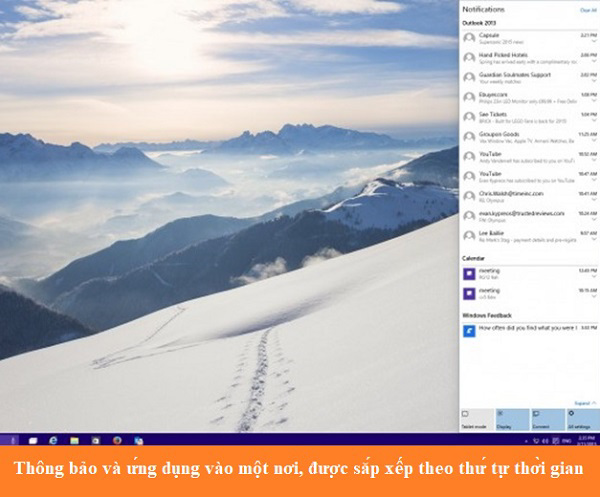Launch Firefox from the taskbar
Screen dimensions: 600x497
click(x=117, y=440)
